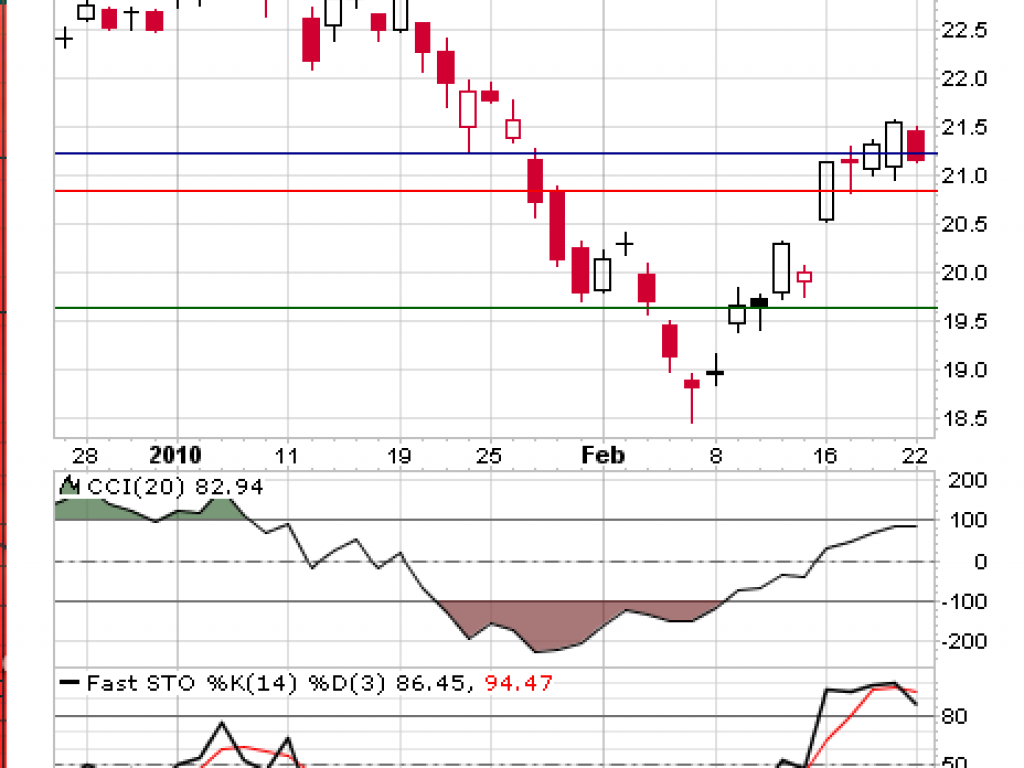Image resolution: width=1024 pixels, height=768 pixels.
Task: Click the black legend dash before Fast STO
Action: (69, 683)
